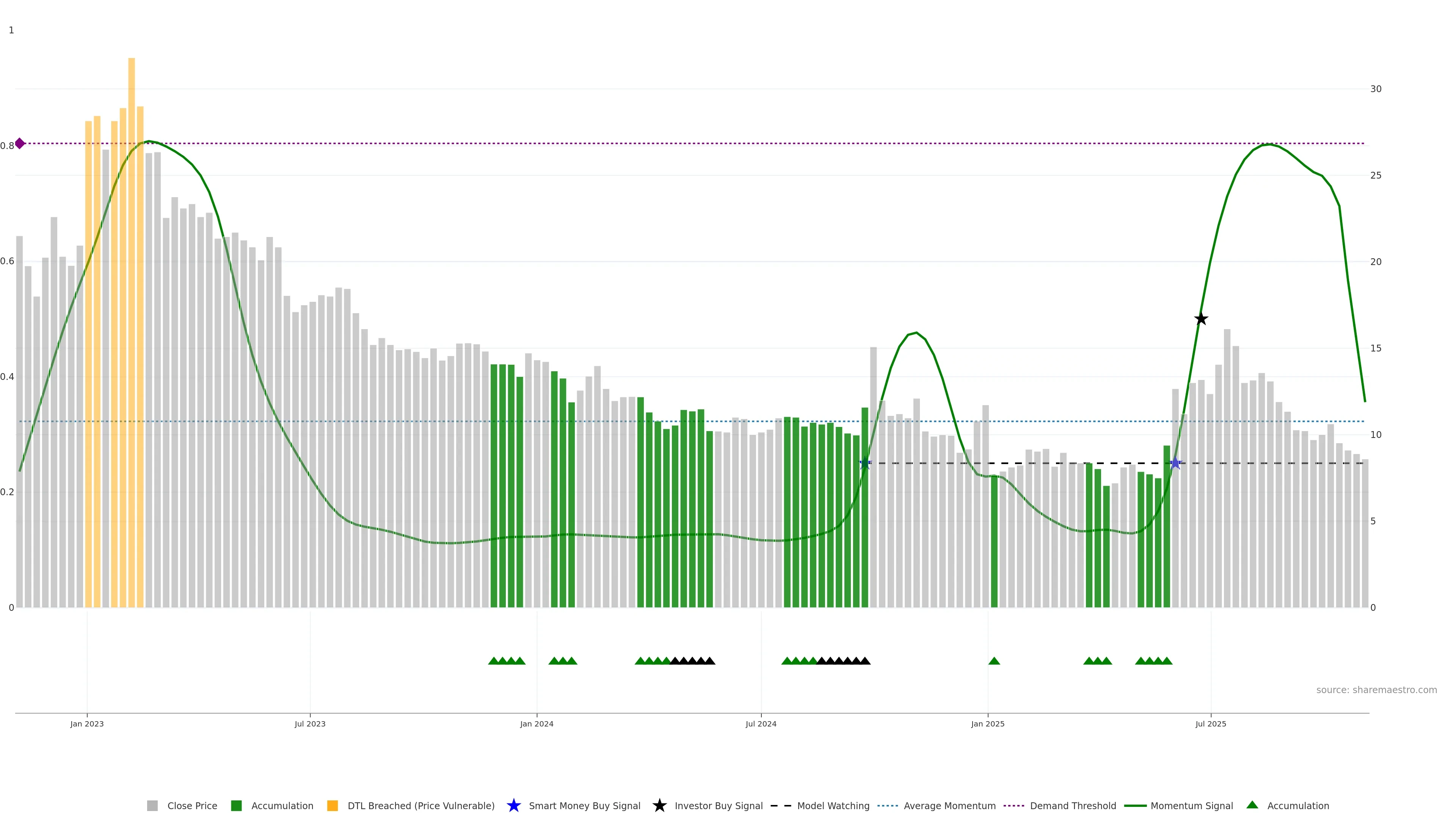
Task: Click the purple diamond Demand Threshold marker
Action: point(20,144)
